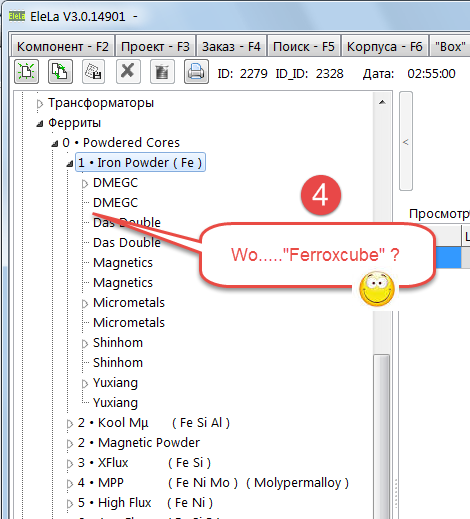Click the Дата time value 02:55:00
470x519 pixels.
tap(431, 74)
